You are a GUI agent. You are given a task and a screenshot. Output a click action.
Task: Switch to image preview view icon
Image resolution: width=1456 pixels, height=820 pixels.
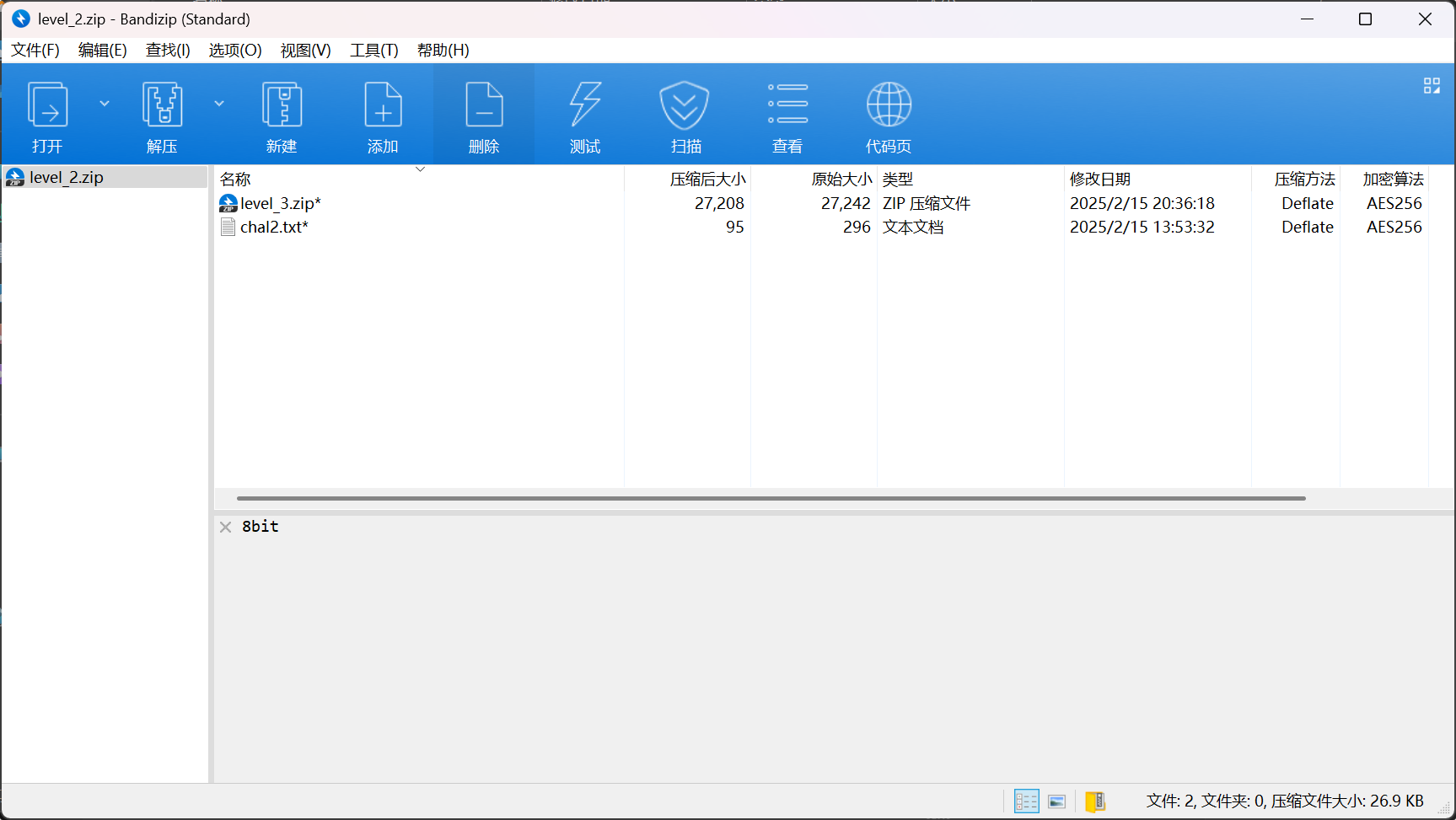(1057, 801)
